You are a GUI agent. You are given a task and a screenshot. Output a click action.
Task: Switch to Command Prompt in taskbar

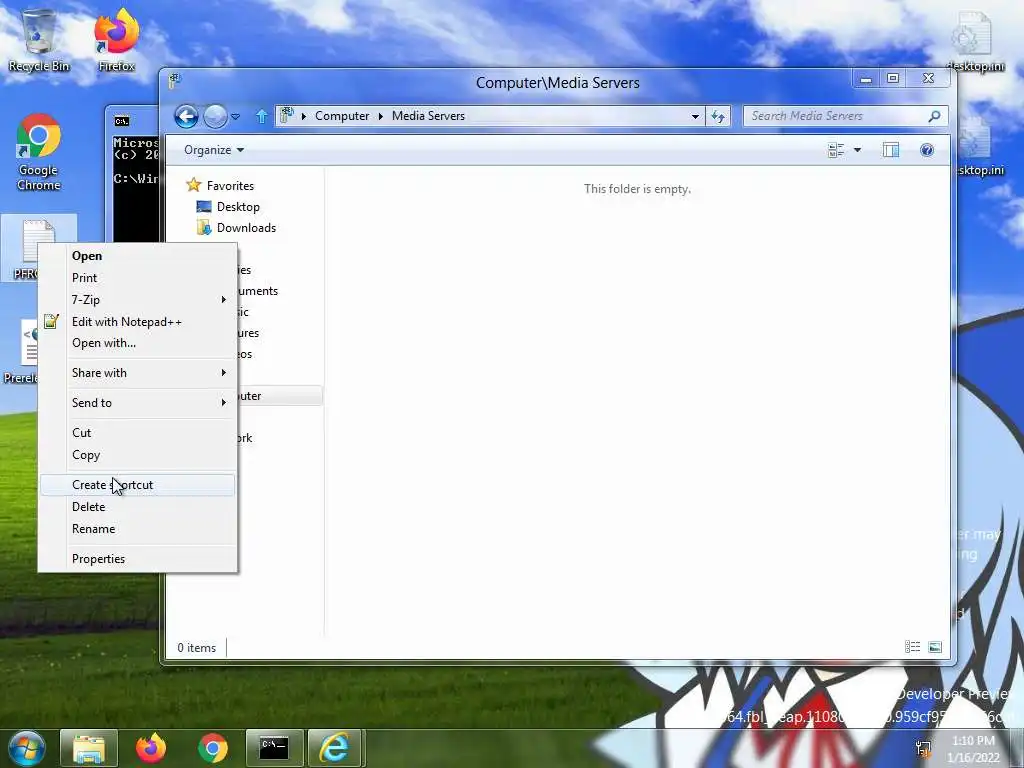tap(274, 748)
